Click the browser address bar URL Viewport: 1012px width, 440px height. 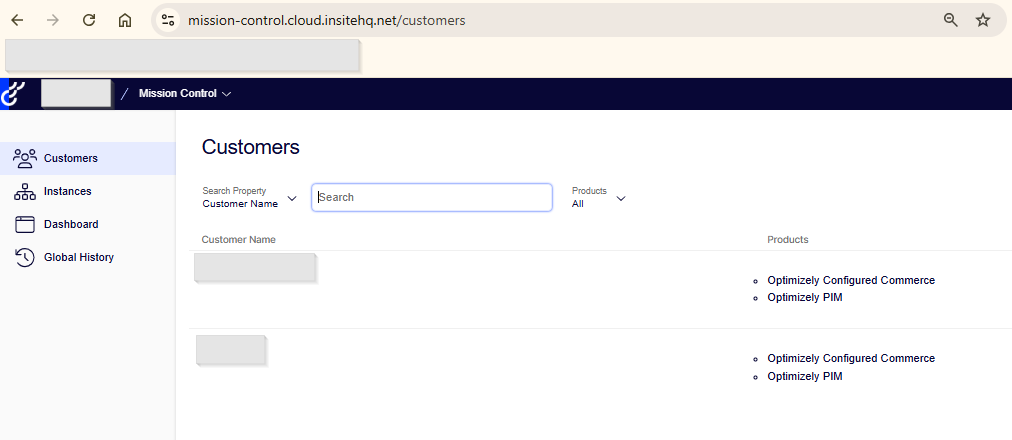[x=326, y=20]
